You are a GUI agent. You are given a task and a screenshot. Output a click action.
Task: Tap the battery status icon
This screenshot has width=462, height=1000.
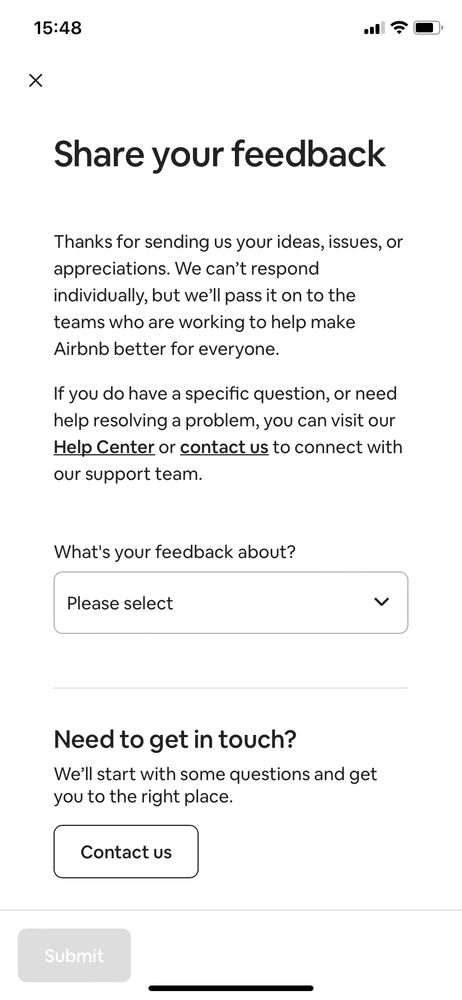click(428, 28)
